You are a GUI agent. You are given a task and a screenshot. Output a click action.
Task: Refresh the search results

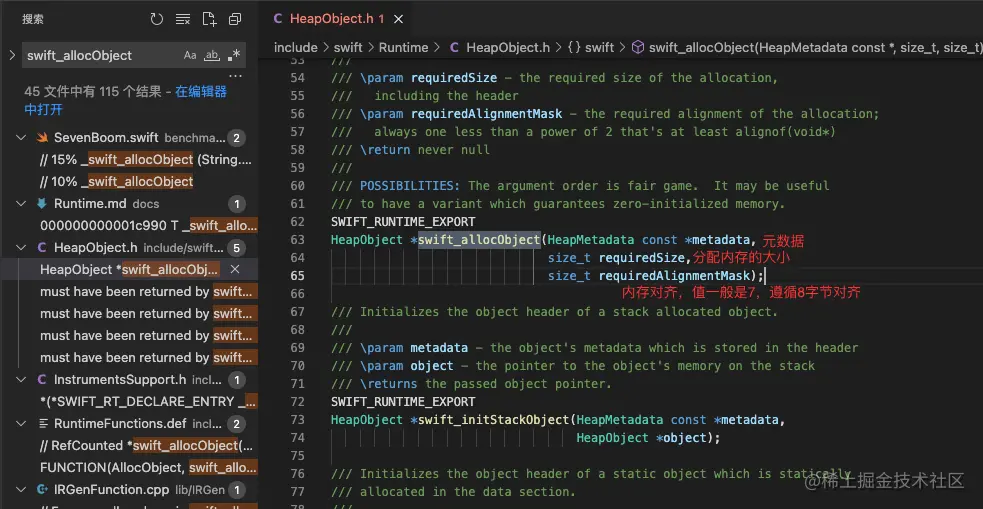(x=157, y=19)
